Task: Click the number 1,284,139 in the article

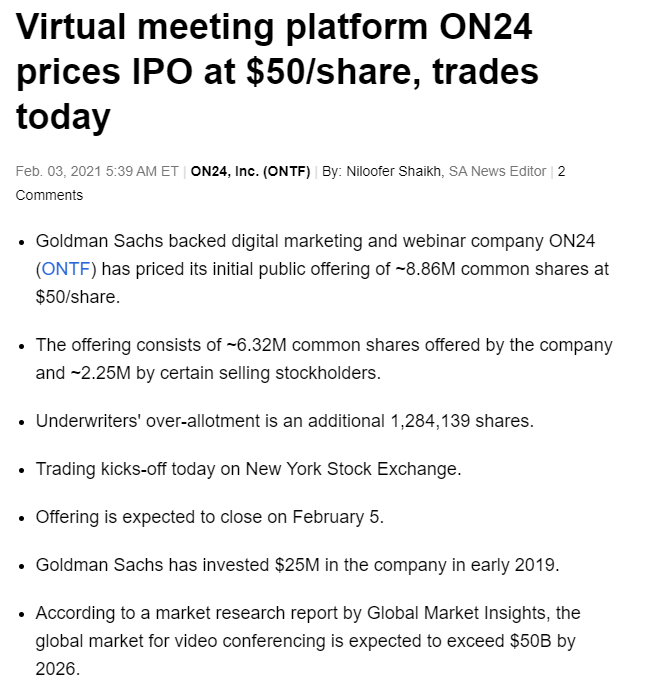Action: coord(430,421)
